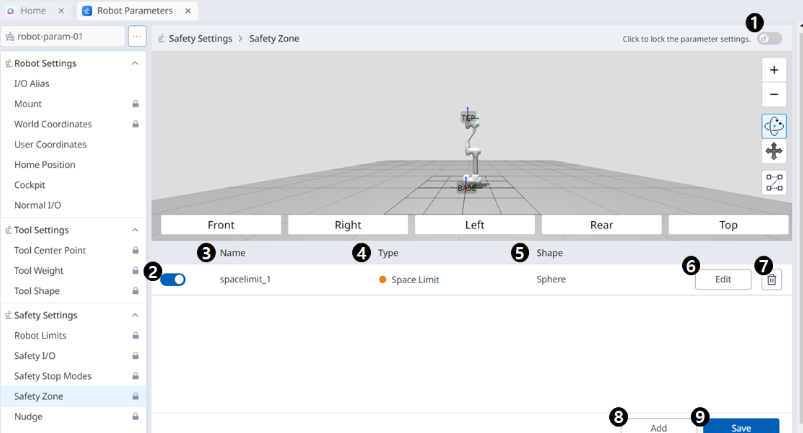Click Edit for spacelimit_1
803x433 pixels.
click(x=723, y=280)
